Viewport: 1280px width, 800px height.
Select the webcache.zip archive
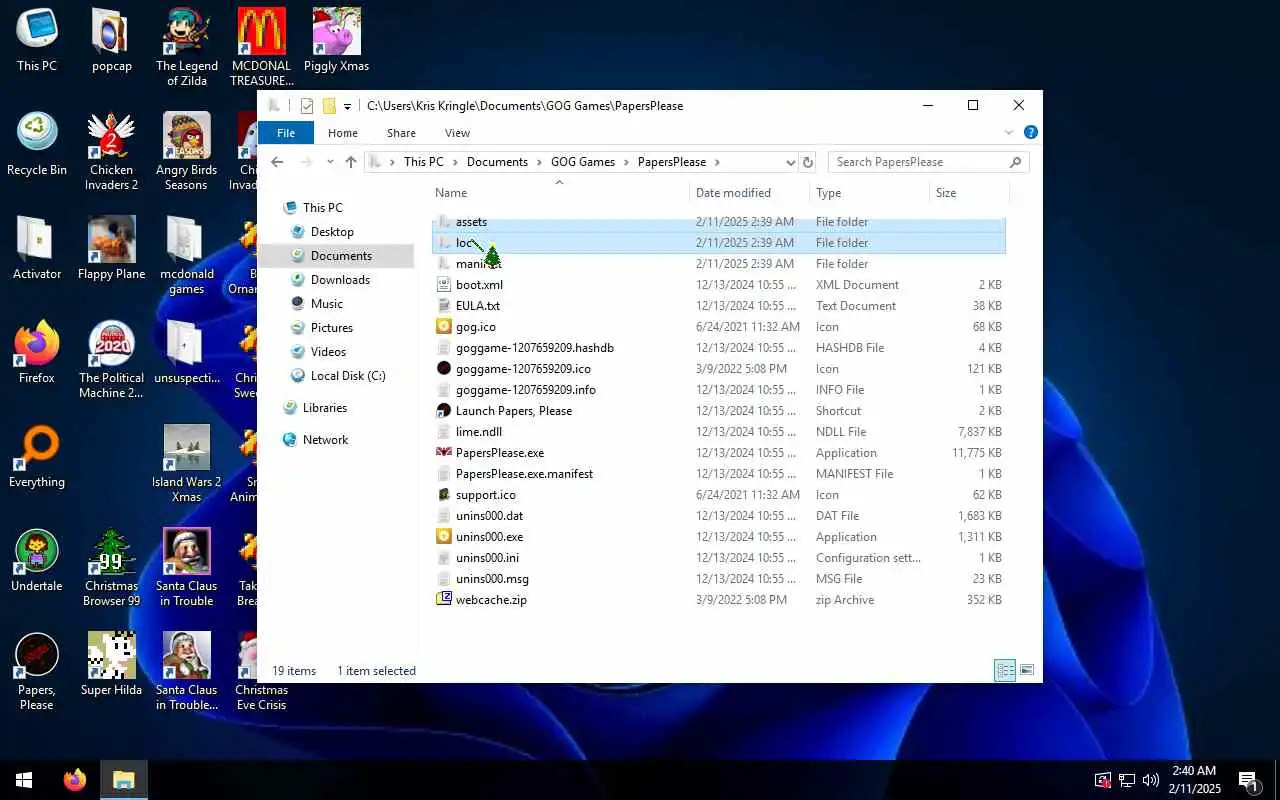pos(490,600)
